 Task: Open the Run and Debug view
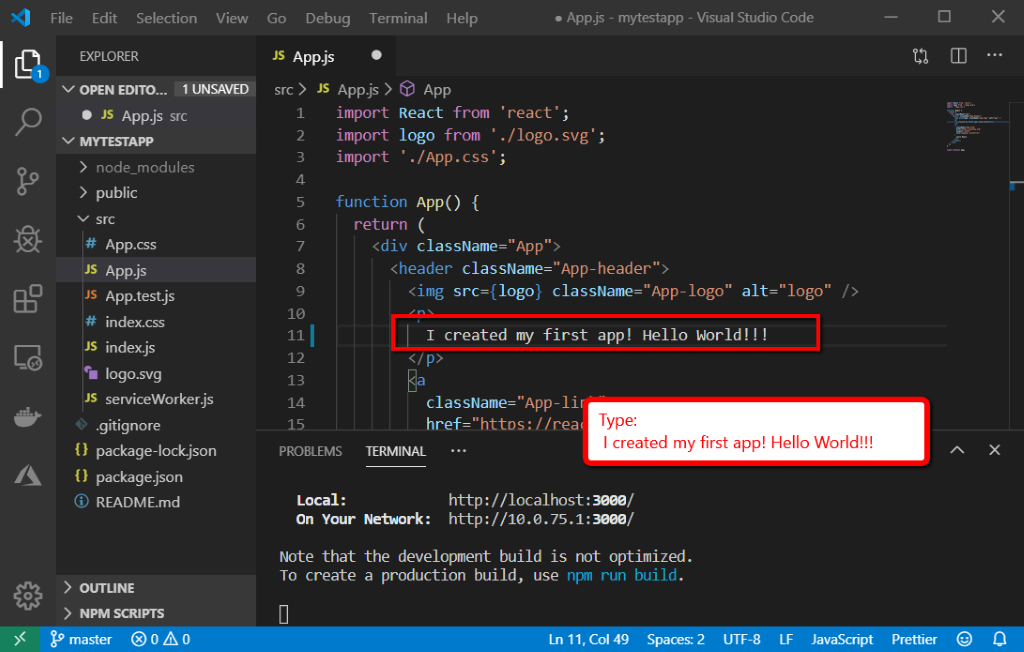[x=27, y=239]
